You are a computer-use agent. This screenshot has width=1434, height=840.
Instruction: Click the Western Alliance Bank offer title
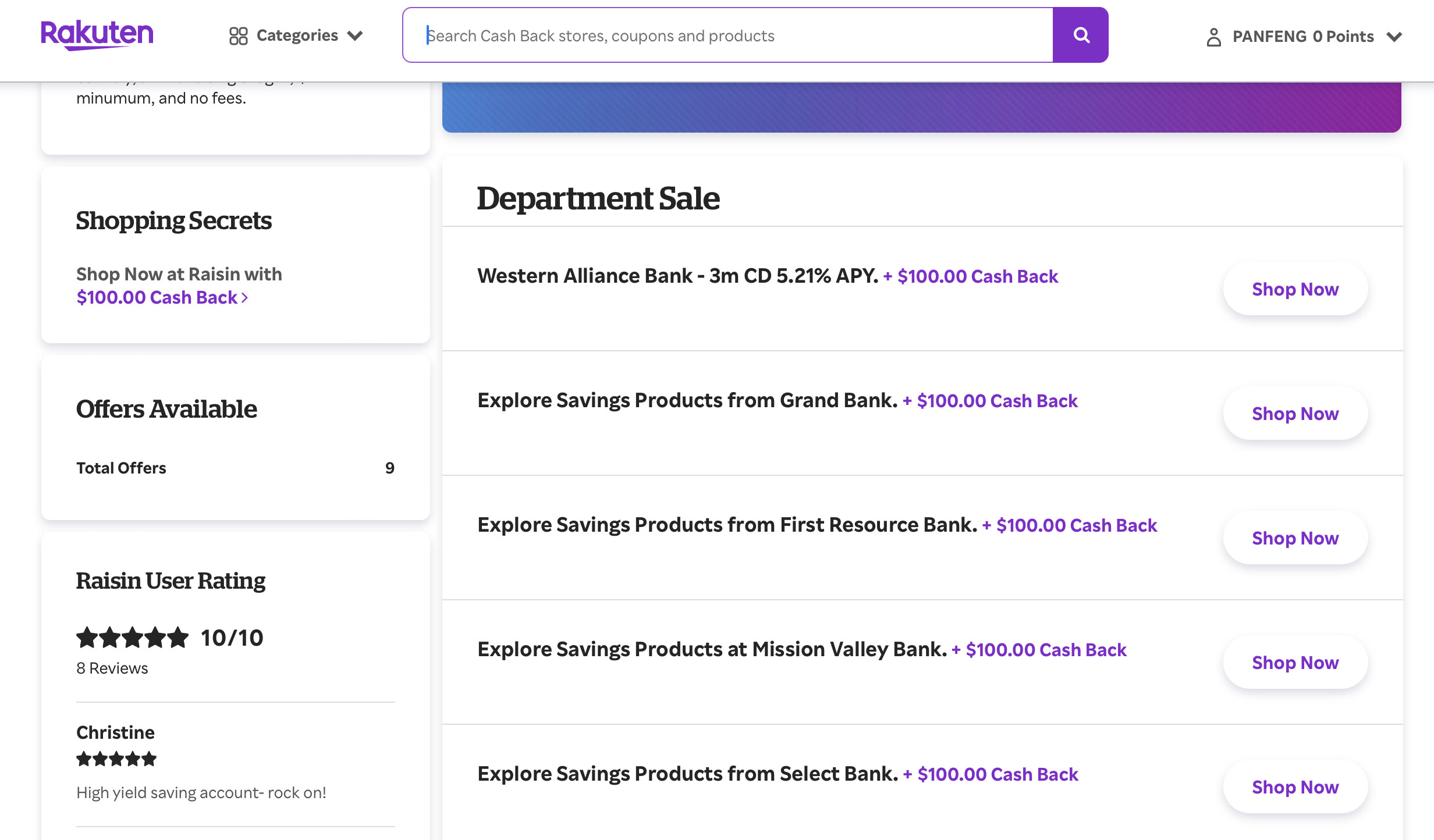(x=677, y=276)
